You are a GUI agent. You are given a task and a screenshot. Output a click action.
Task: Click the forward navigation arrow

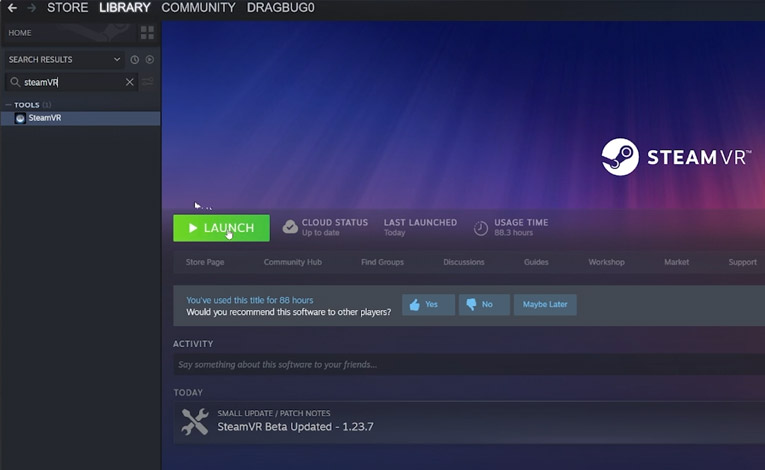point(30,8)
